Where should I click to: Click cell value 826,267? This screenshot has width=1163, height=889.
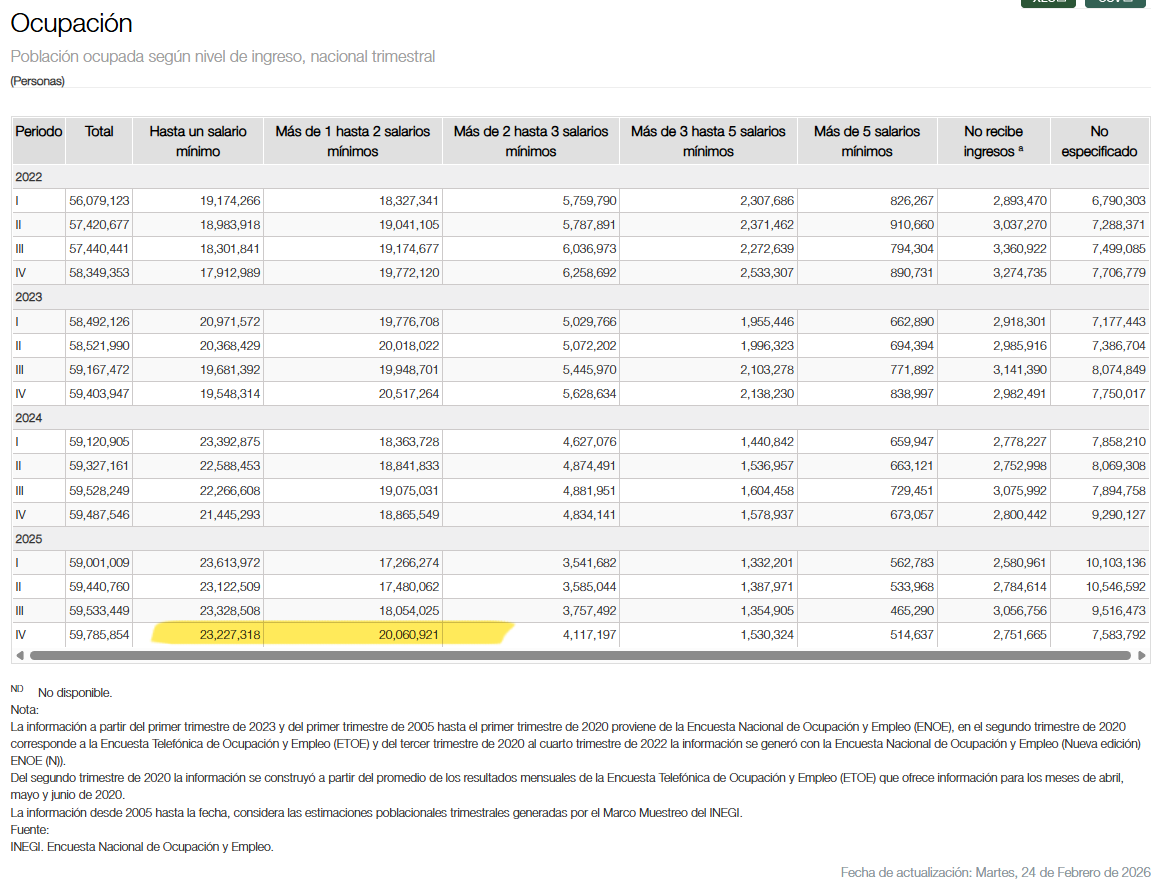coord(912,200)
